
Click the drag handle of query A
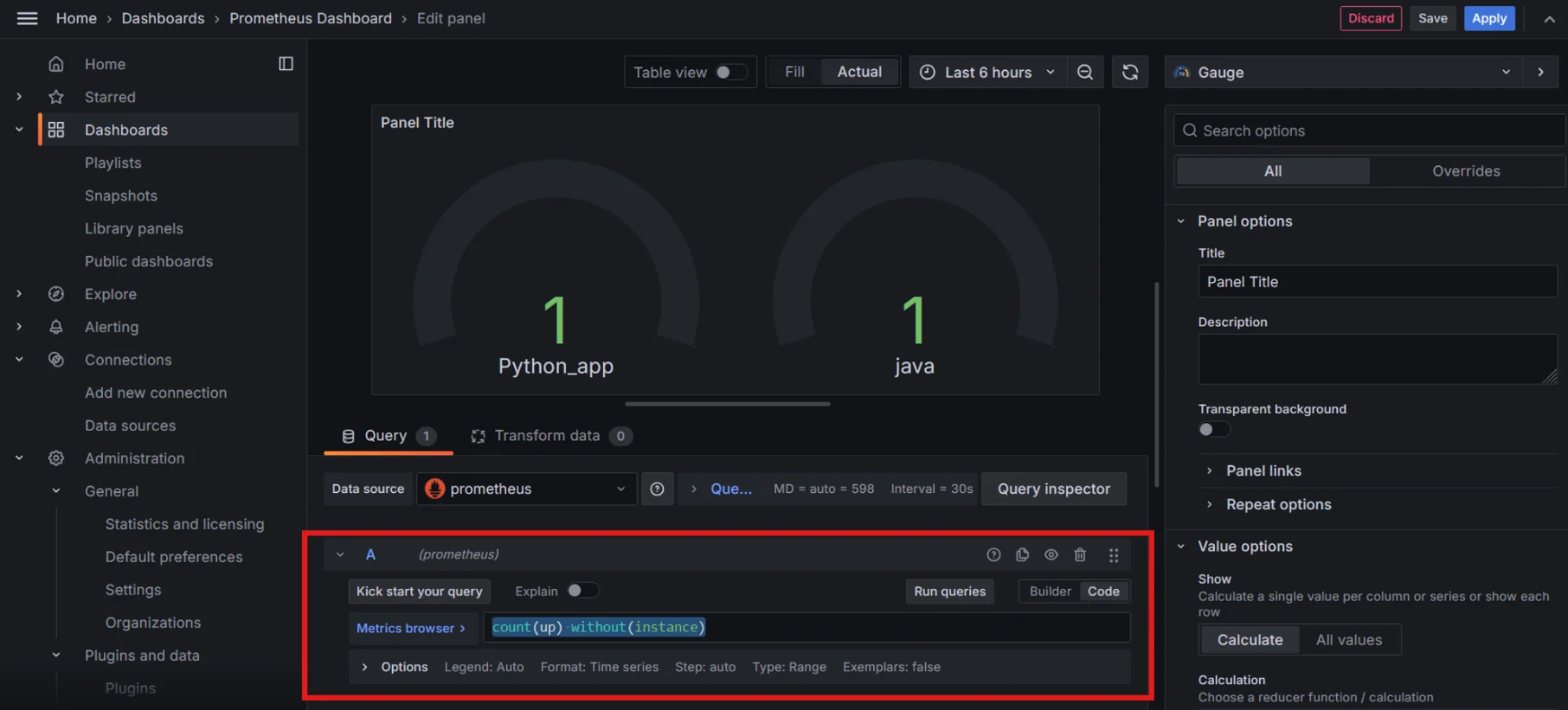coord(1114,555)
